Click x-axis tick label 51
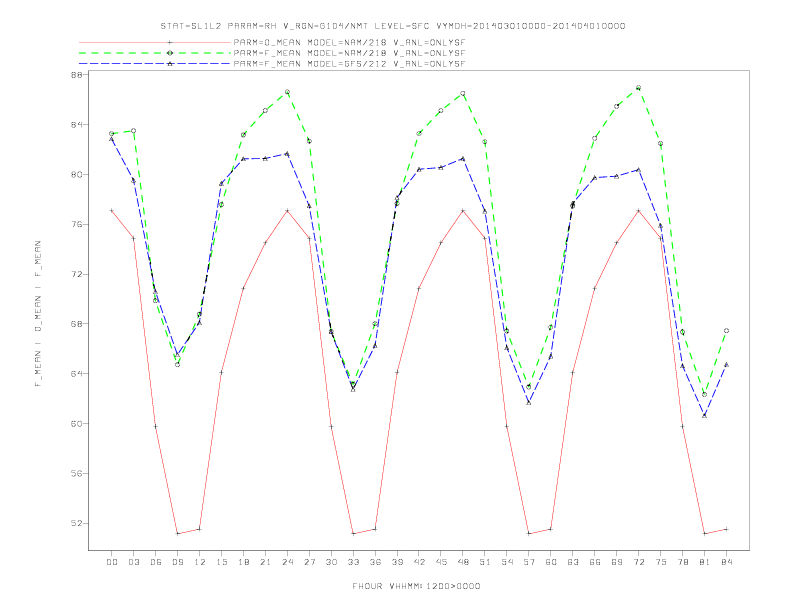Screen dimensions: 792x612 pyautogui.click(x=485, y=562)
